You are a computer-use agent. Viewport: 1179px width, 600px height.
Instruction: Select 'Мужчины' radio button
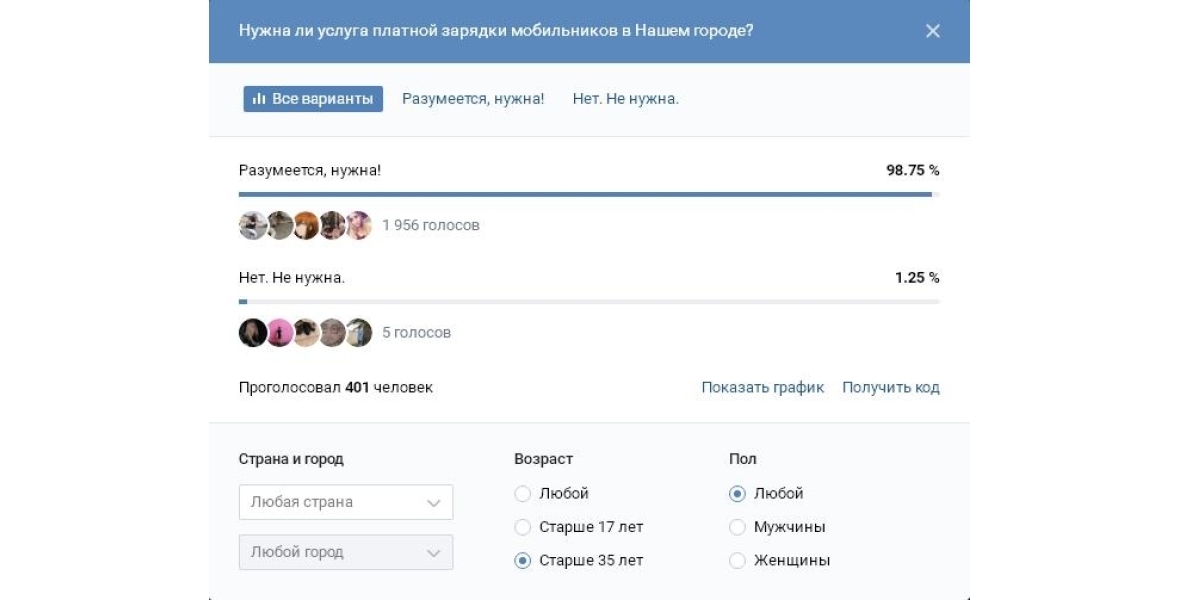point(738,527)
